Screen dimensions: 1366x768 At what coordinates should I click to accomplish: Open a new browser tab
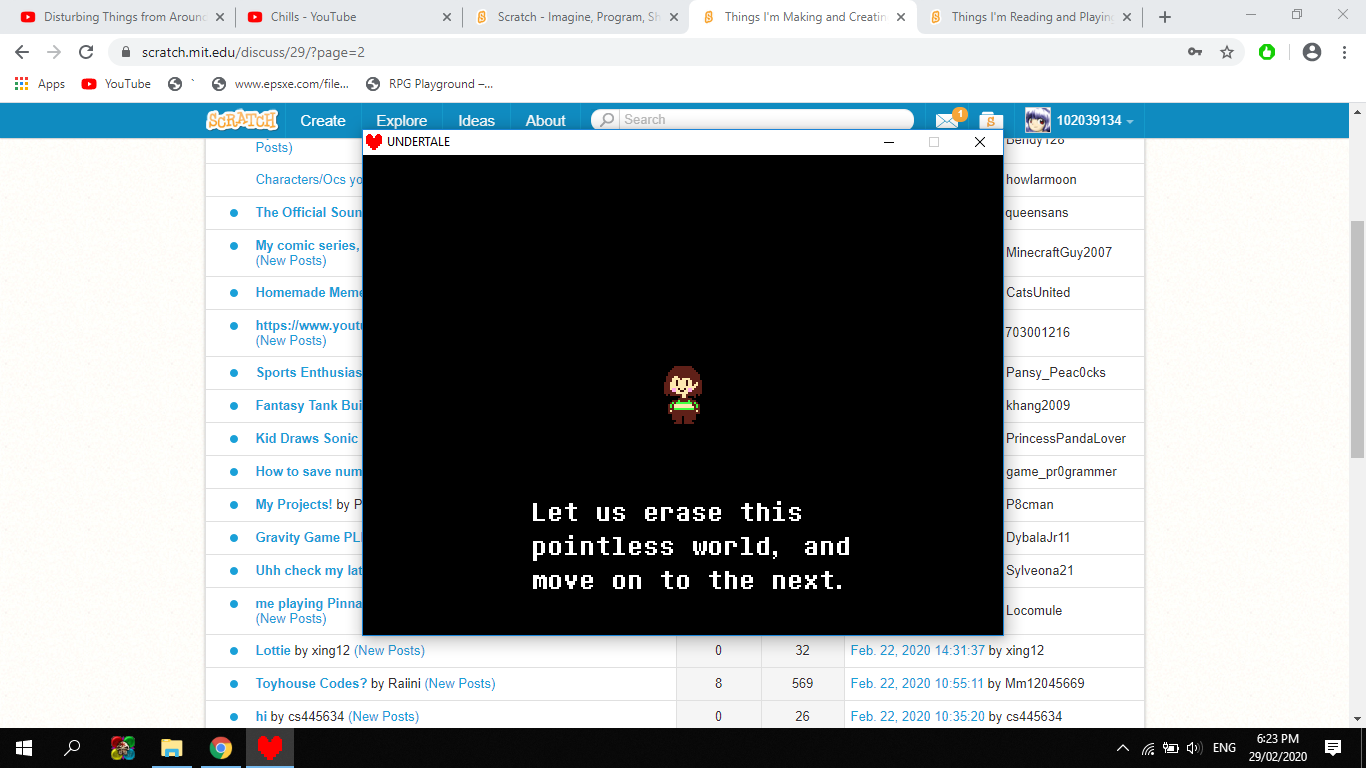pyautogui.click(x=1165, y=17)
